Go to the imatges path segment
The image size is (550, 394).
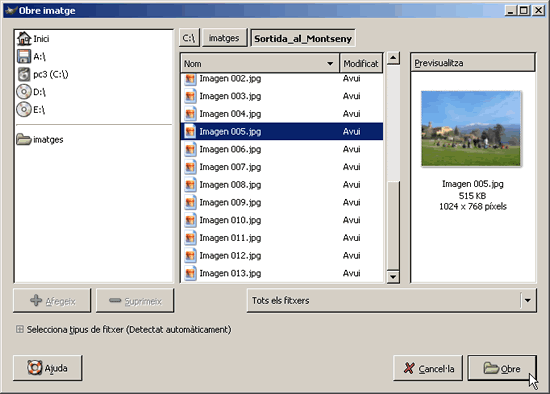pyautogui.click(x=224, y=38)
